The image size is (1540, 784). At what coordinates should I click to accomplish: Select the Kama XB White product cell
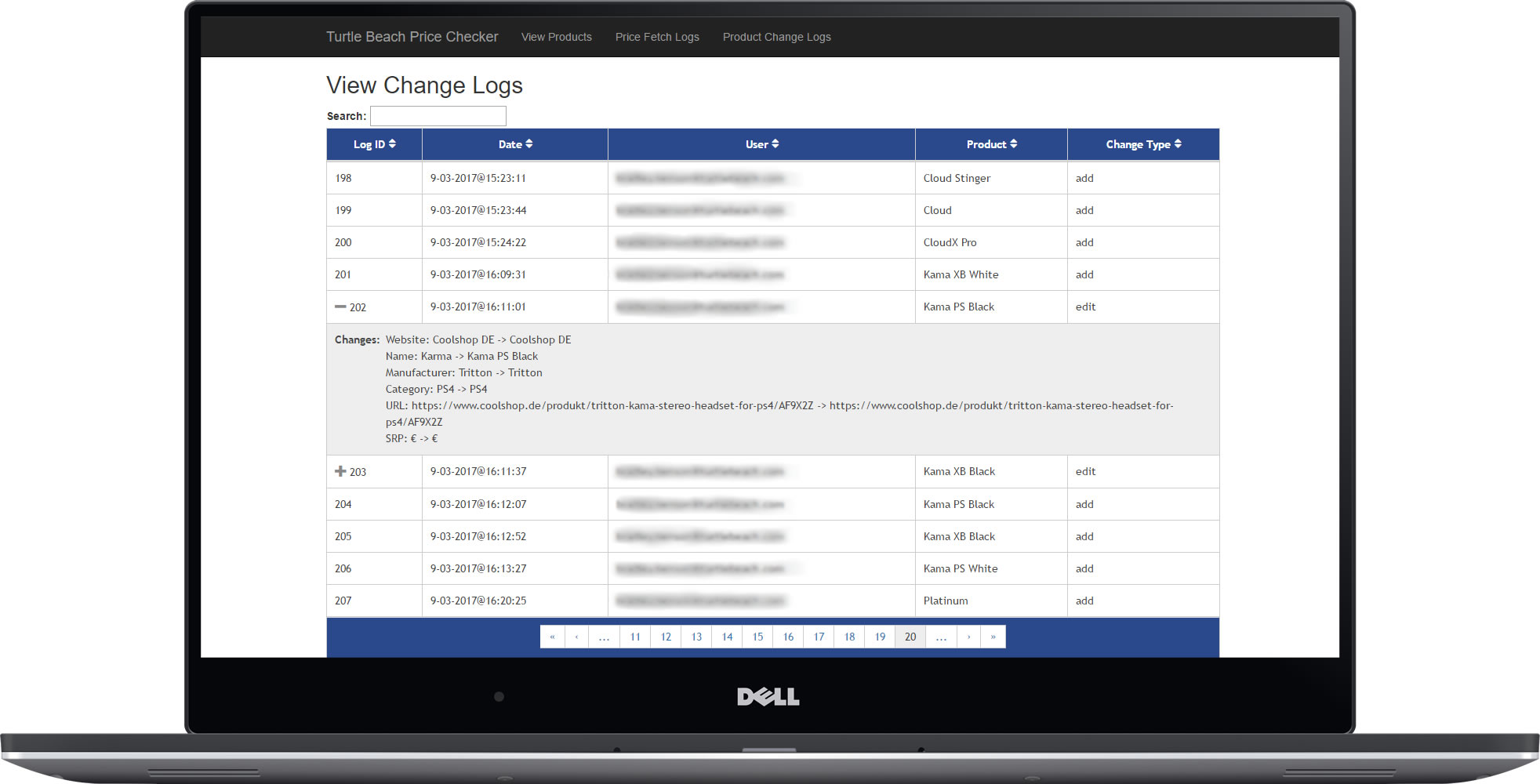pyautogui.click(x=991, y=274)
